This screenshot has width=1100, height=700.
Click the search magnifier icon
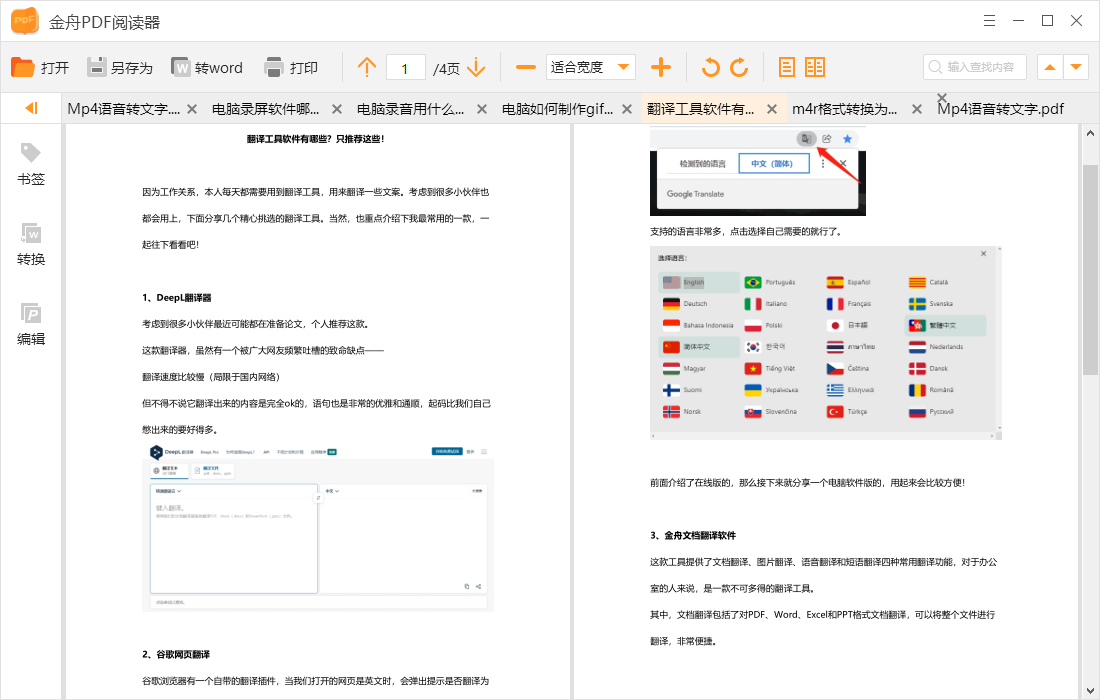click(935, 67)
